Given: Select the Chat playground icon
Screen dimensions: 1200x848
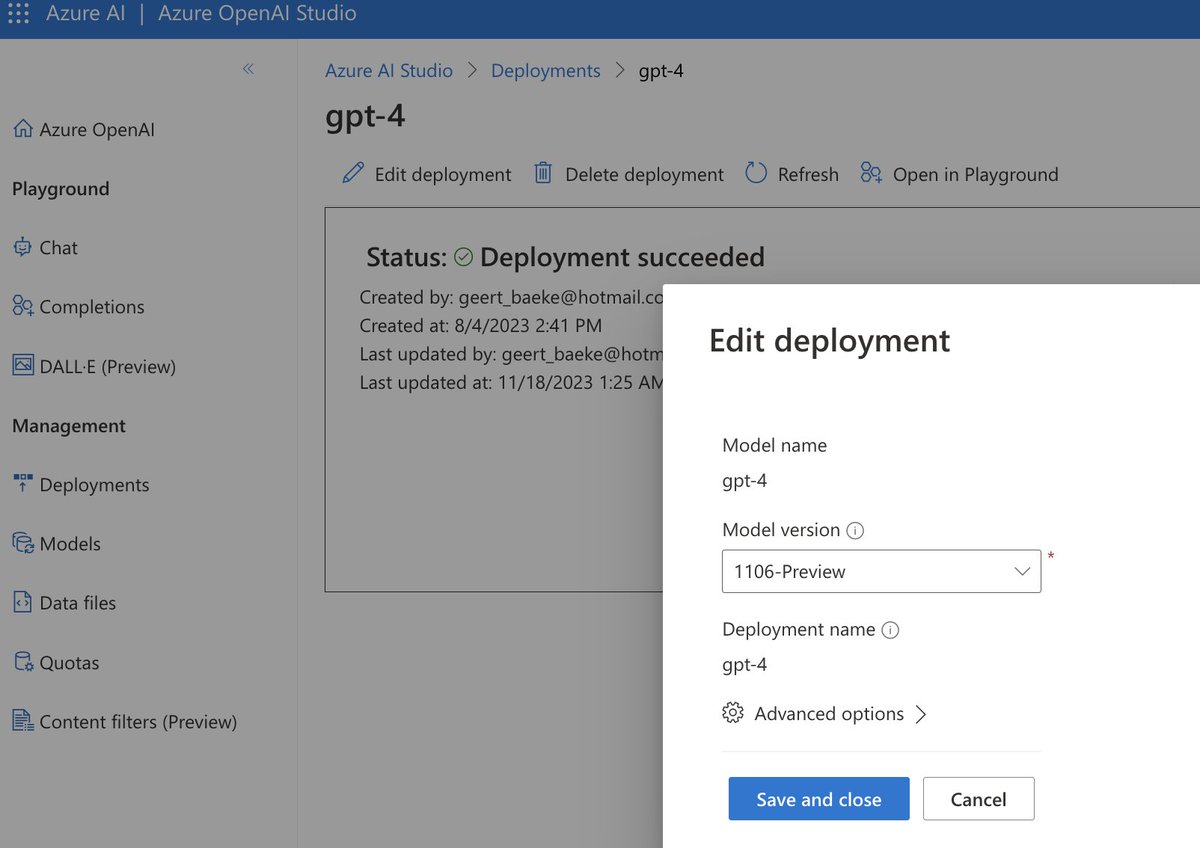Looking at the screenshot, I should pos(22,247).
